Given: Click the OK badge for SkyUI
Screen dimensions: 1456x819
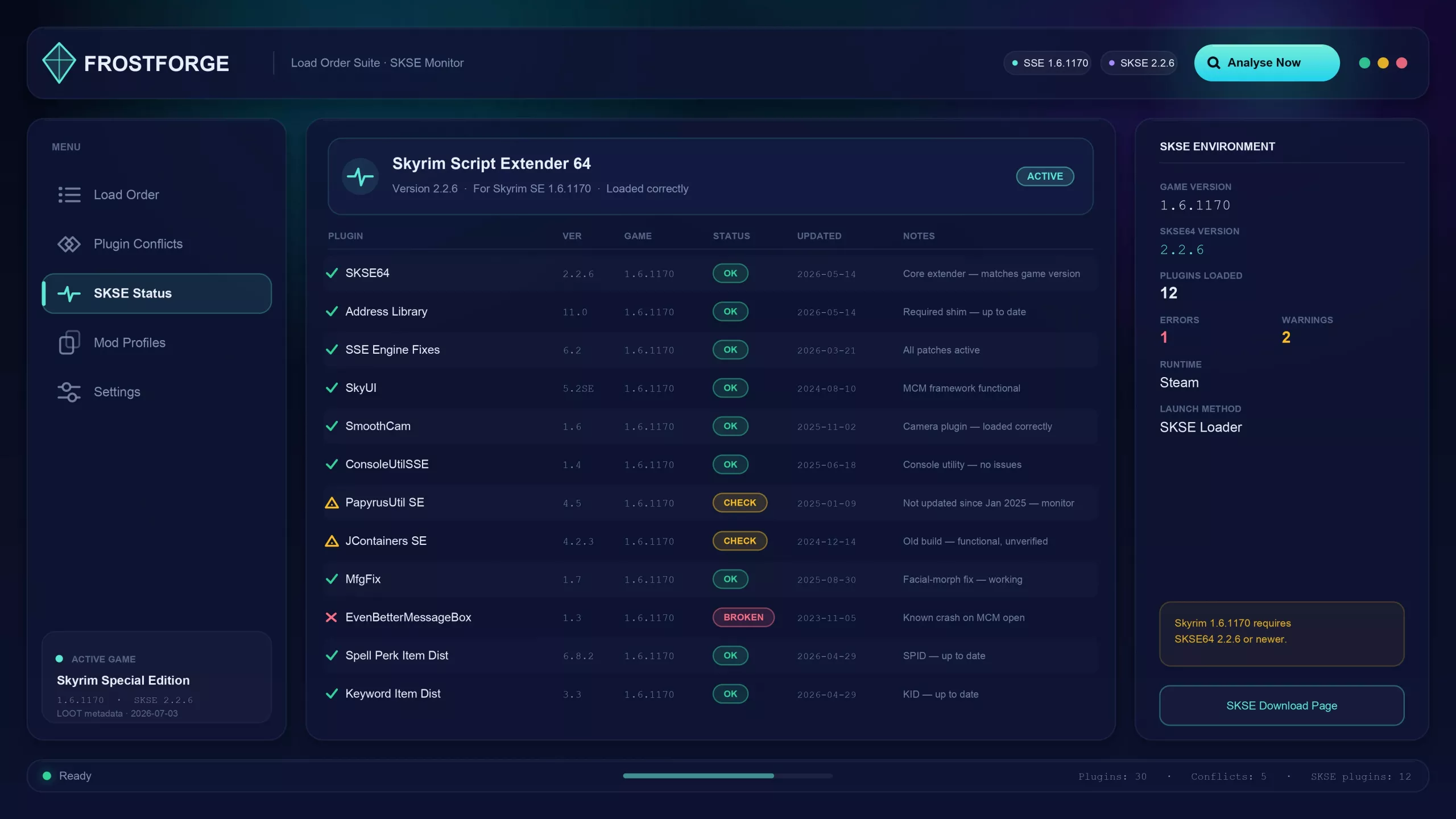Looking at the screenshot, I should click(x=730, y=388).
